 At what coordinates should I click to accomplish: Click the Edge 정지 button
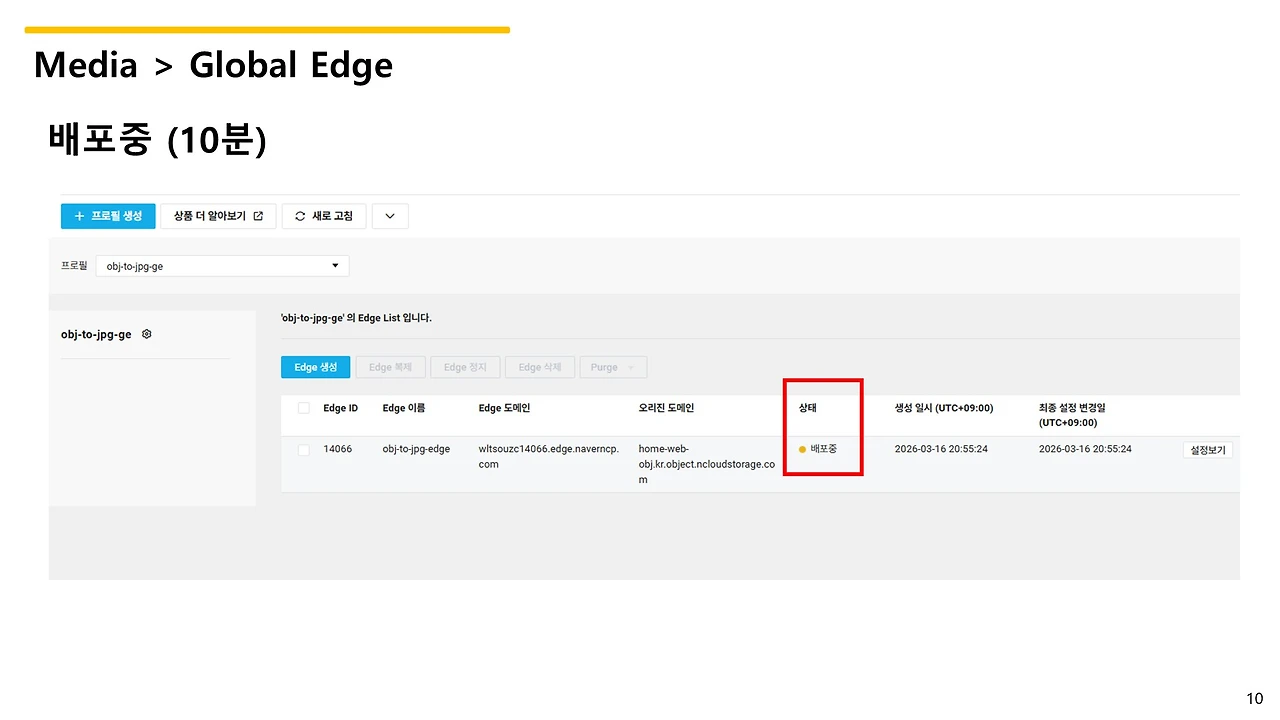click(465, 367)
